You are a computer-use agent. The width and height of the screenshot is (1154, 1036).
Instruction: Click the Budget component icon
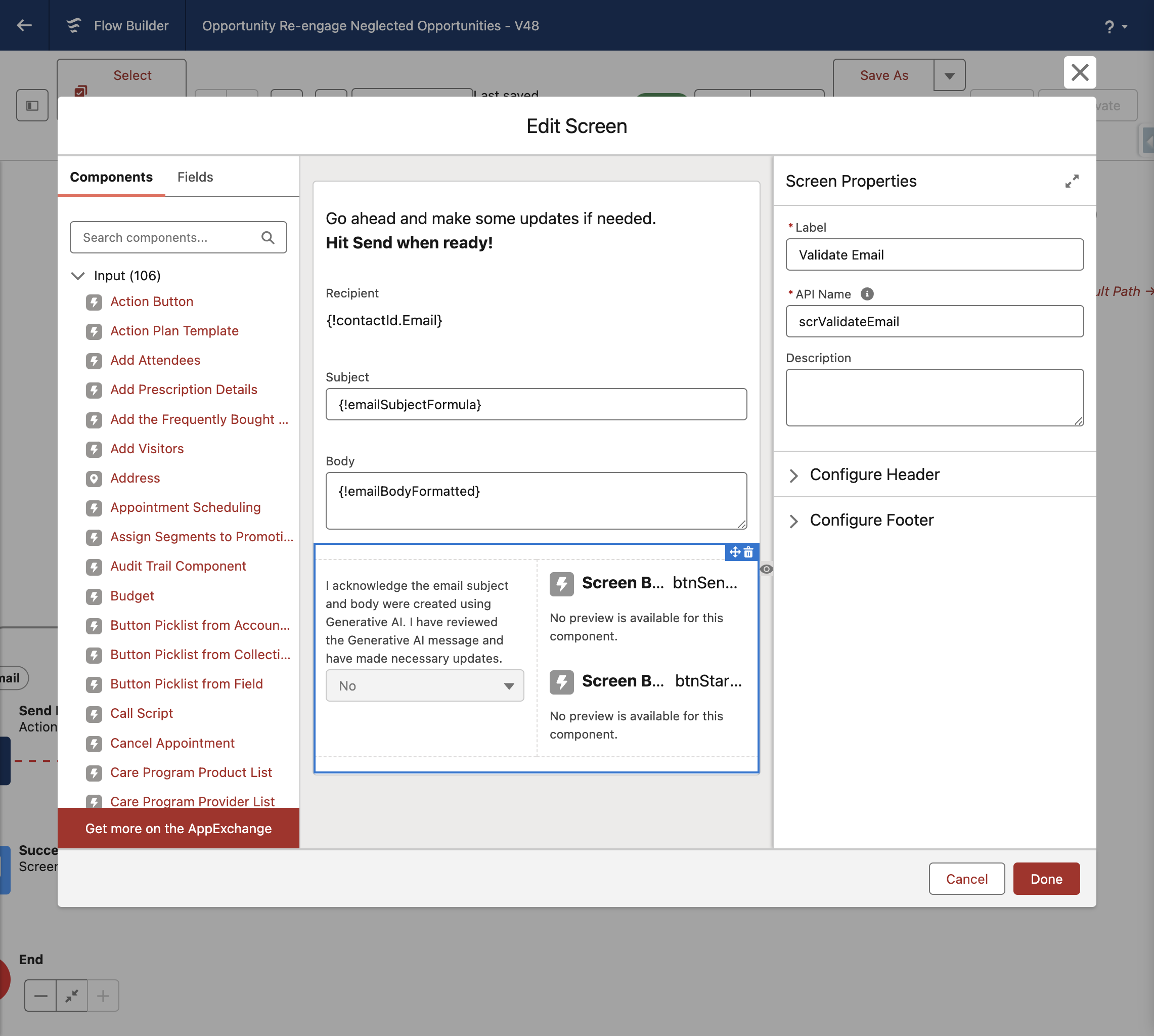[x=94, y=596]
